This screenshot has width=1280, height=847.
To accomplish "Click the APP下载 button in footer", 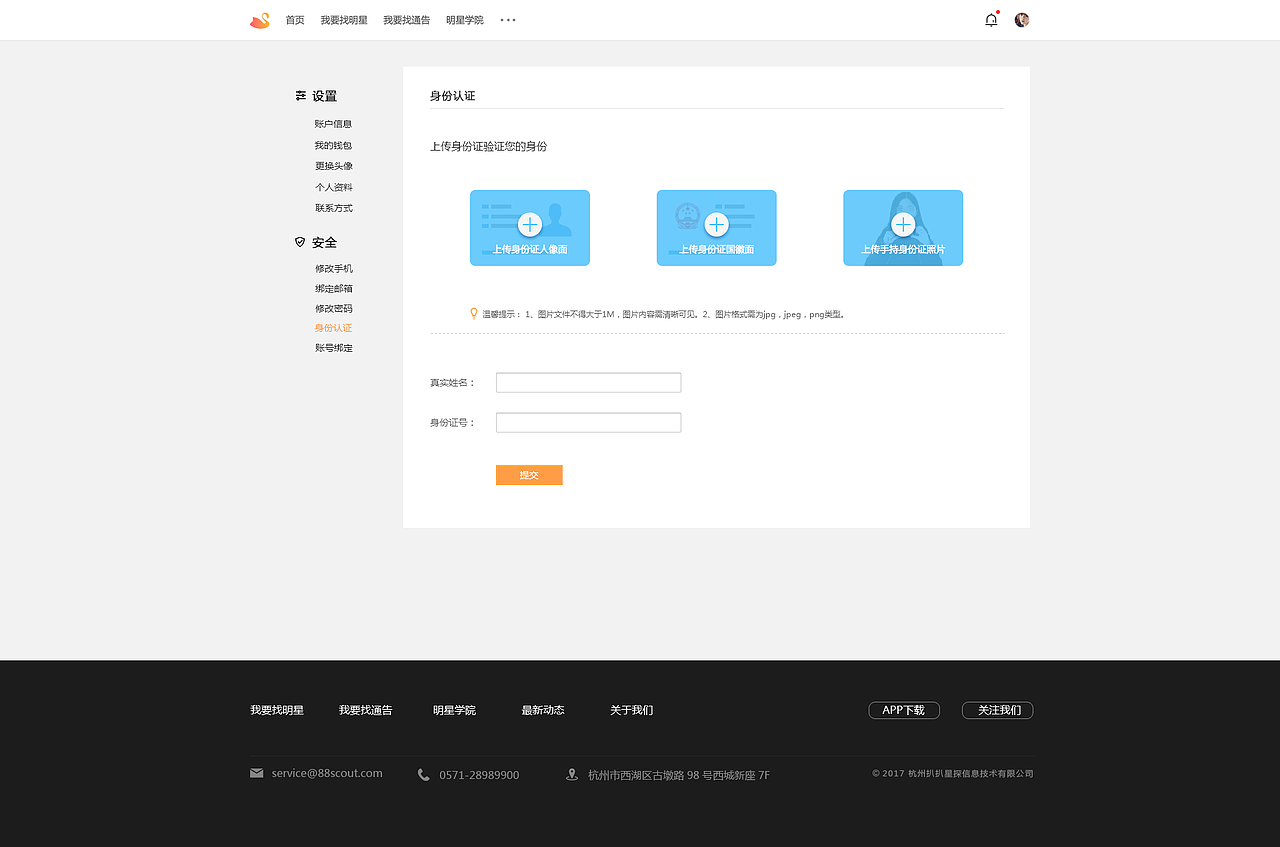I will tap(904, 710).
